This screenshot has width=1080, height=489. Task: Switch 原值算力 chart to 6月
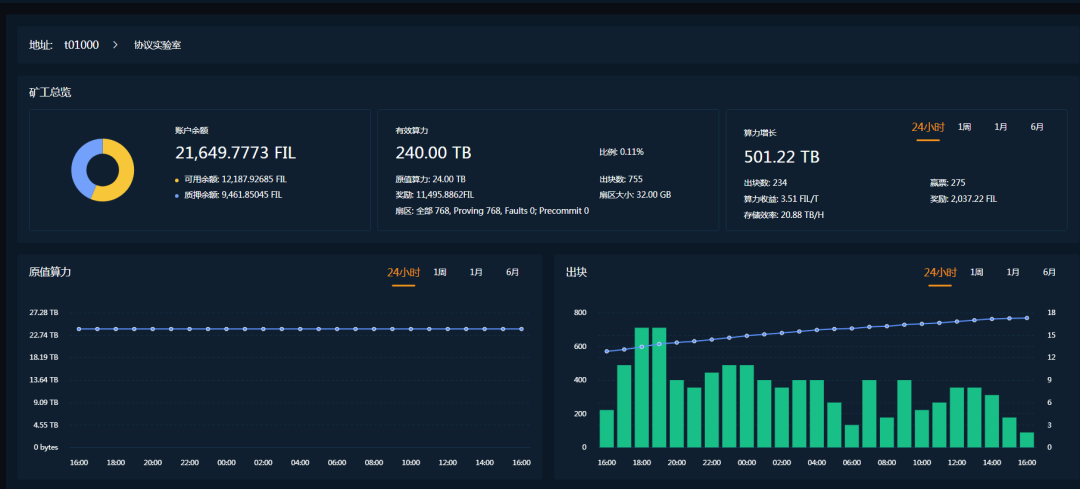pos(512,273)
